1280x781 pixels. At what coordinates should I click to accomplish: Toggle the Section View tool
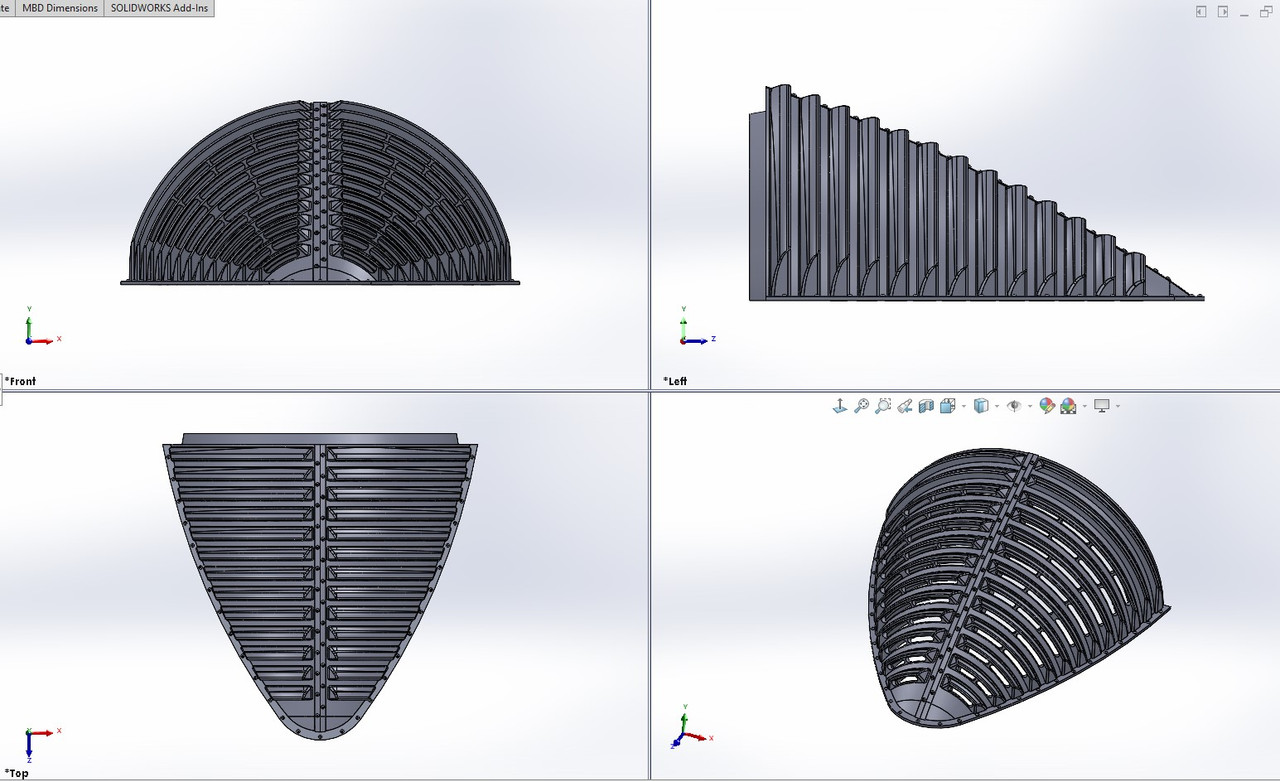tap(926, 405)
